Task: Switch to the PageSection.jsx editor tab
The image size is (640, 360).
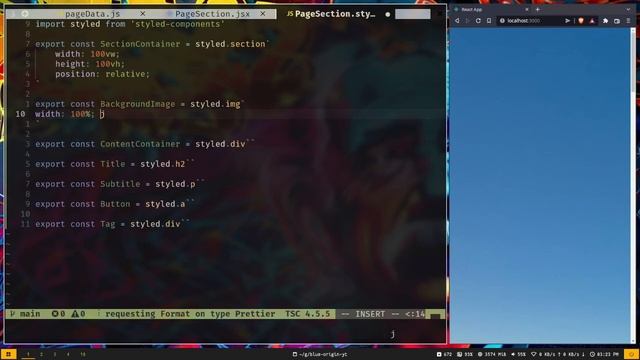Action: click(x=212, y=14)
